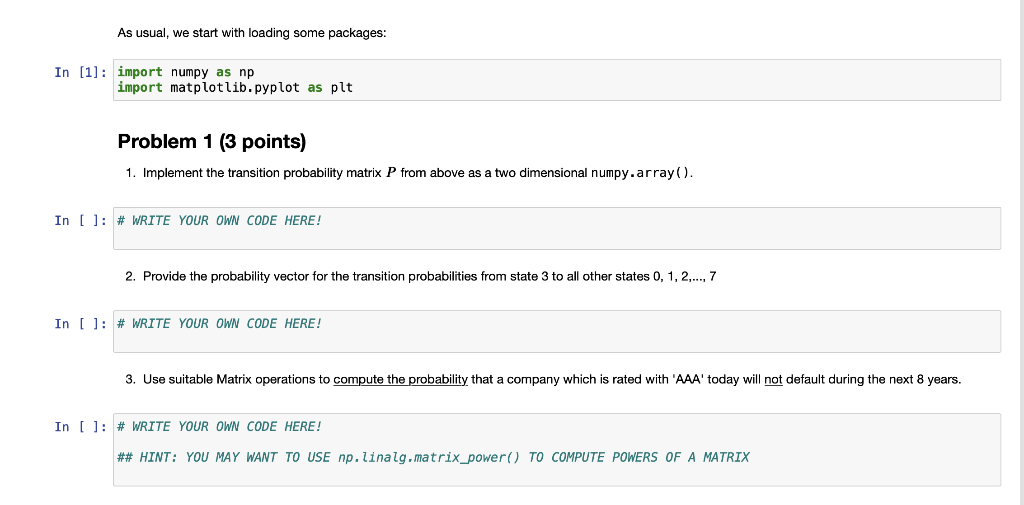Click the In [1]: prompt label

(80, 72)
